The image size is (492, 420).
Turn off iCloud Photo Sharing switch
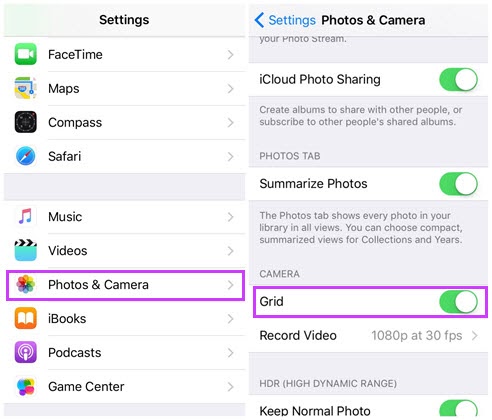458,80
